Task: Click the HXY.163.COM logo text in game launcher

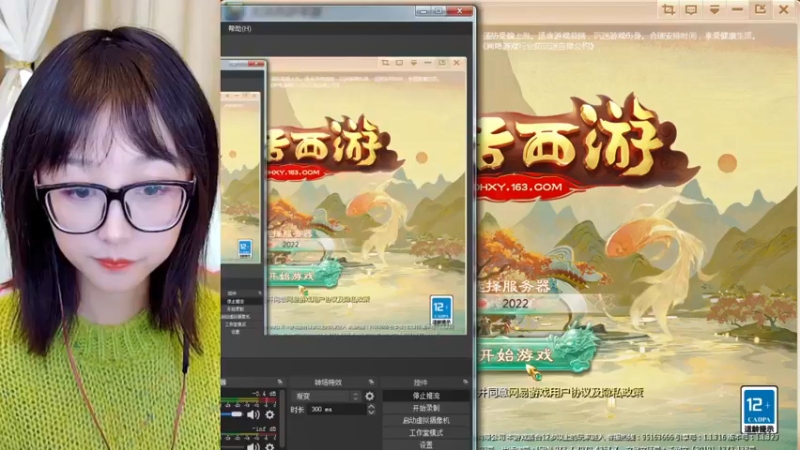Action: (x=519, y=187)
